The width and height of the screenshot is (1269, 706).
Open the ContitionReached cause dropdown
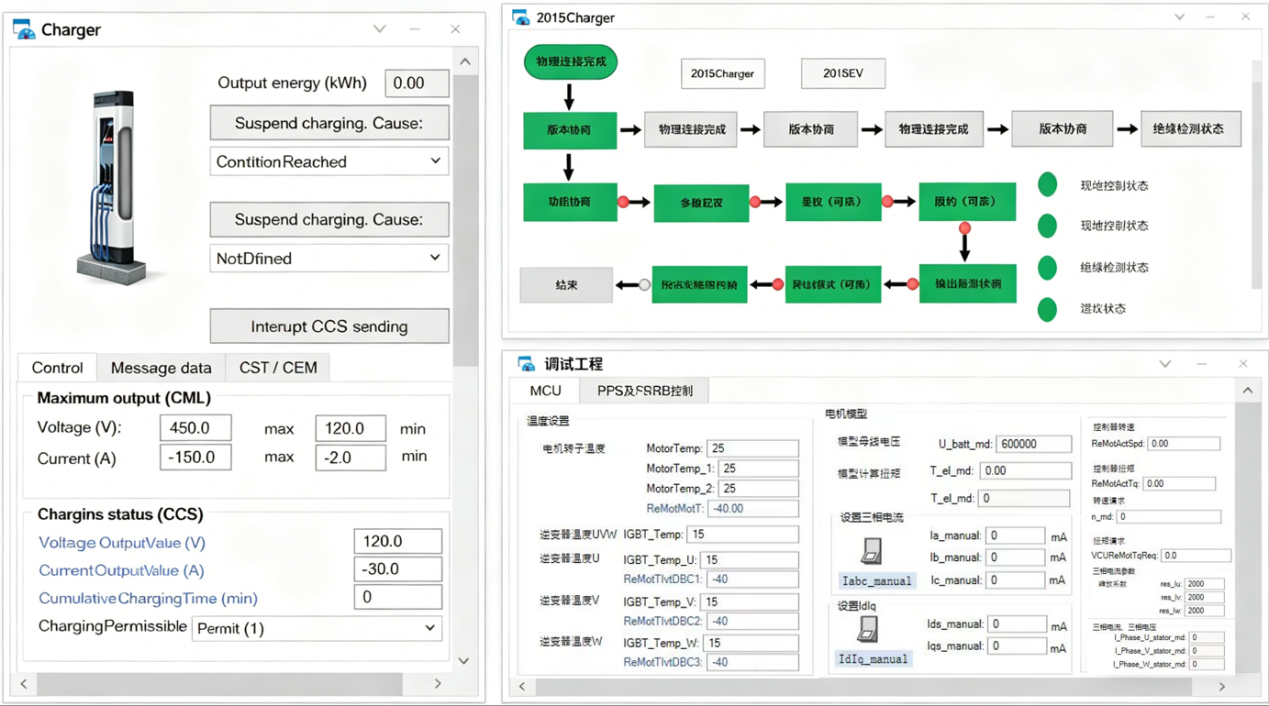(x=329, y=161)
